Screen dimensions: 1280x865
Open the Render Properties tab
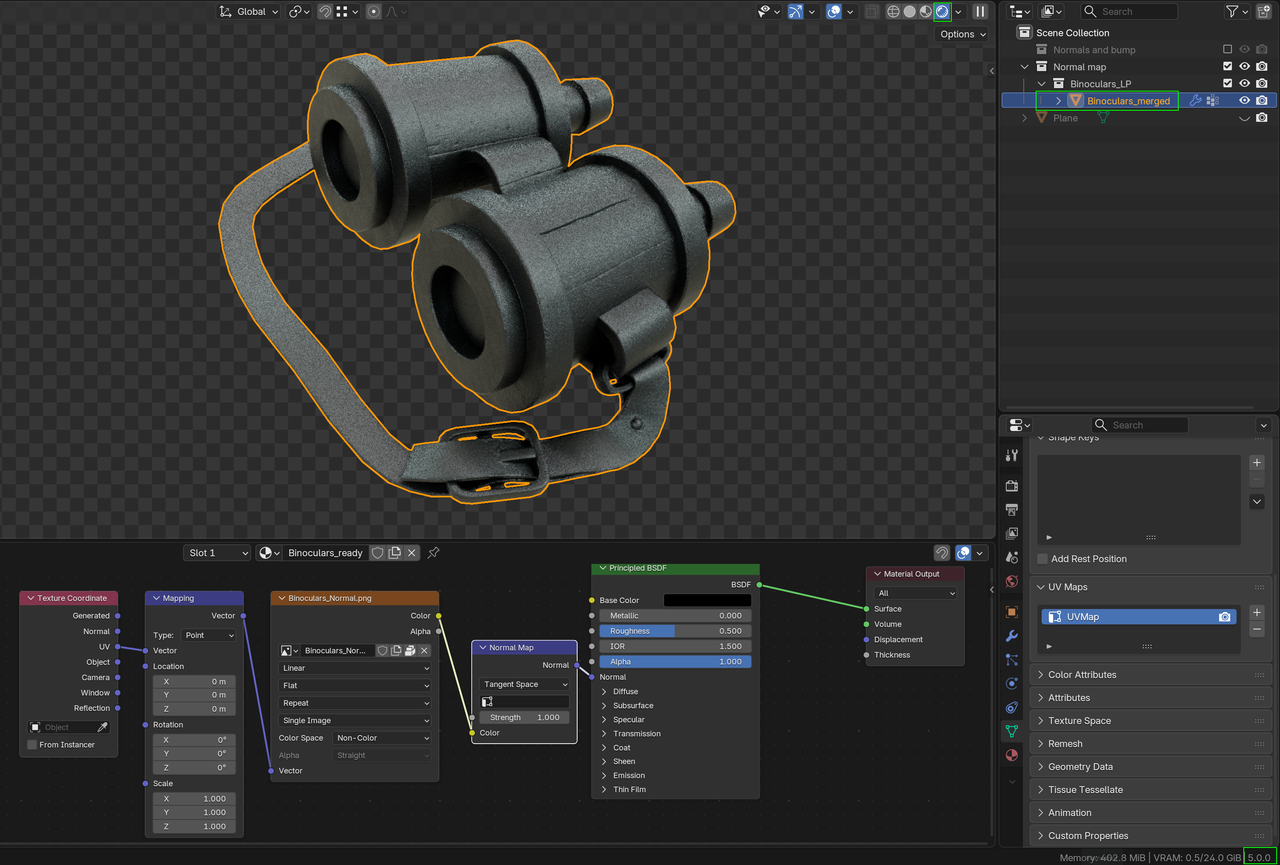pyautogui.click(x=1011, y=484)
